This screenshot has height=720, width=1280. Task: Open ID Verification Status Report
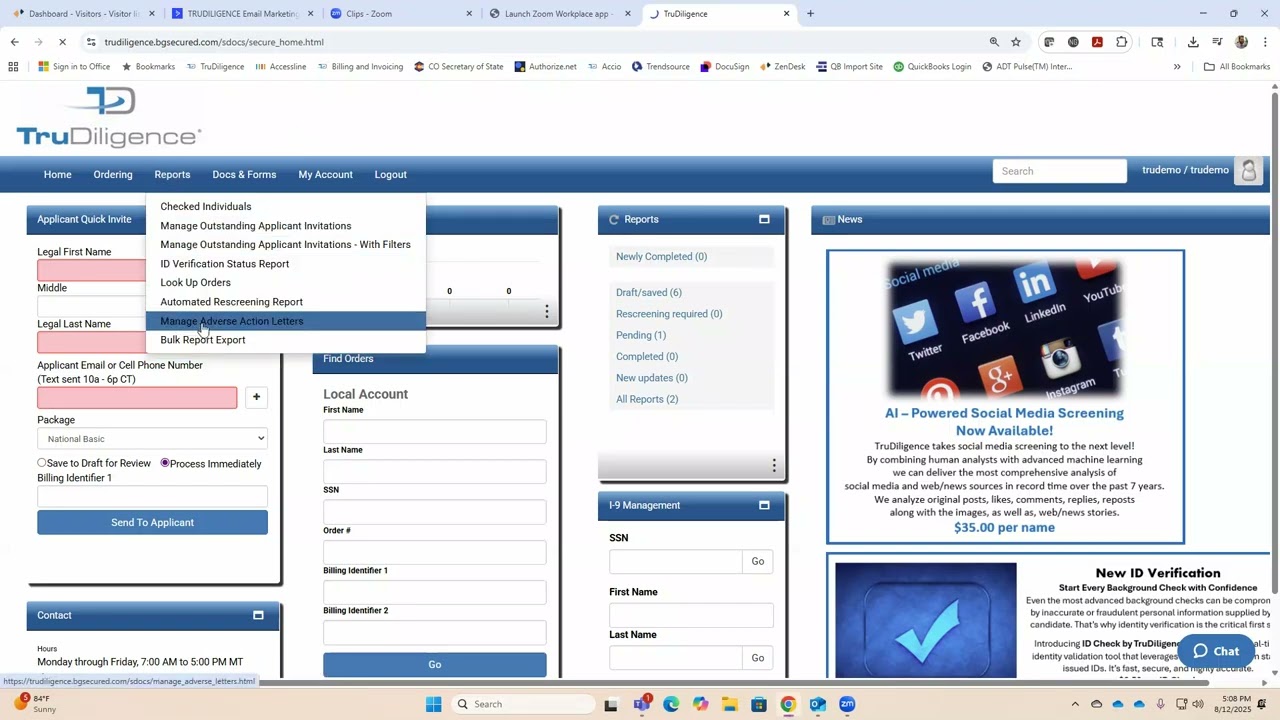(224, 264)
